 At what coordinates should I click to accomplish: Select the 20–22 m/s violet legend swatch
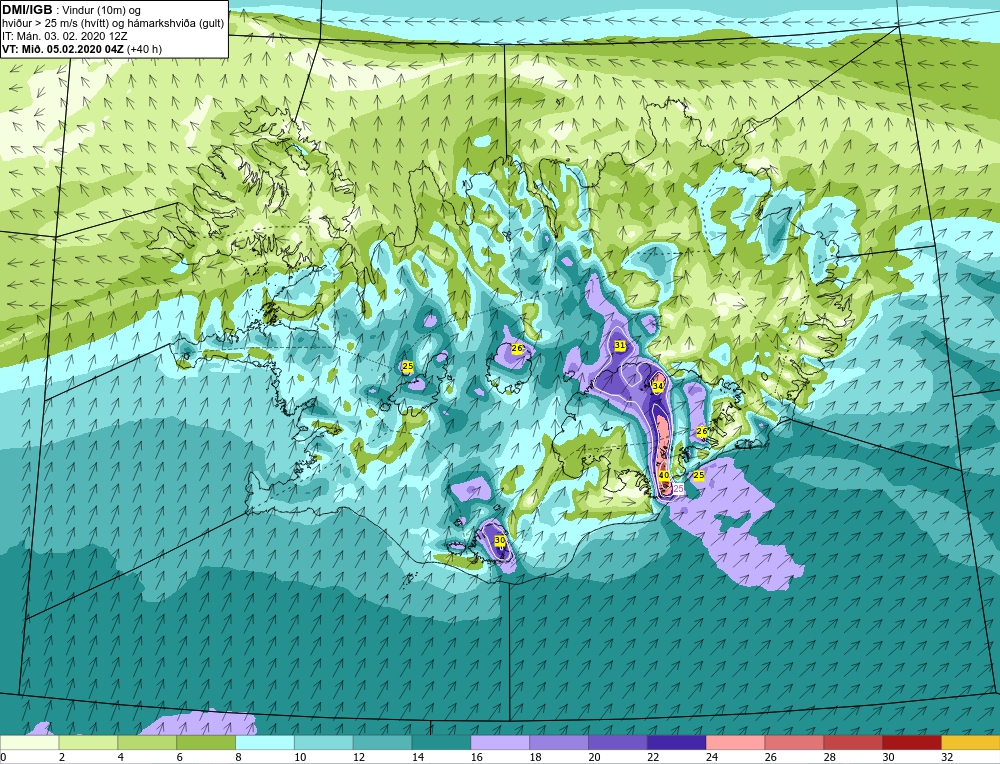click(x=617, y=743)
